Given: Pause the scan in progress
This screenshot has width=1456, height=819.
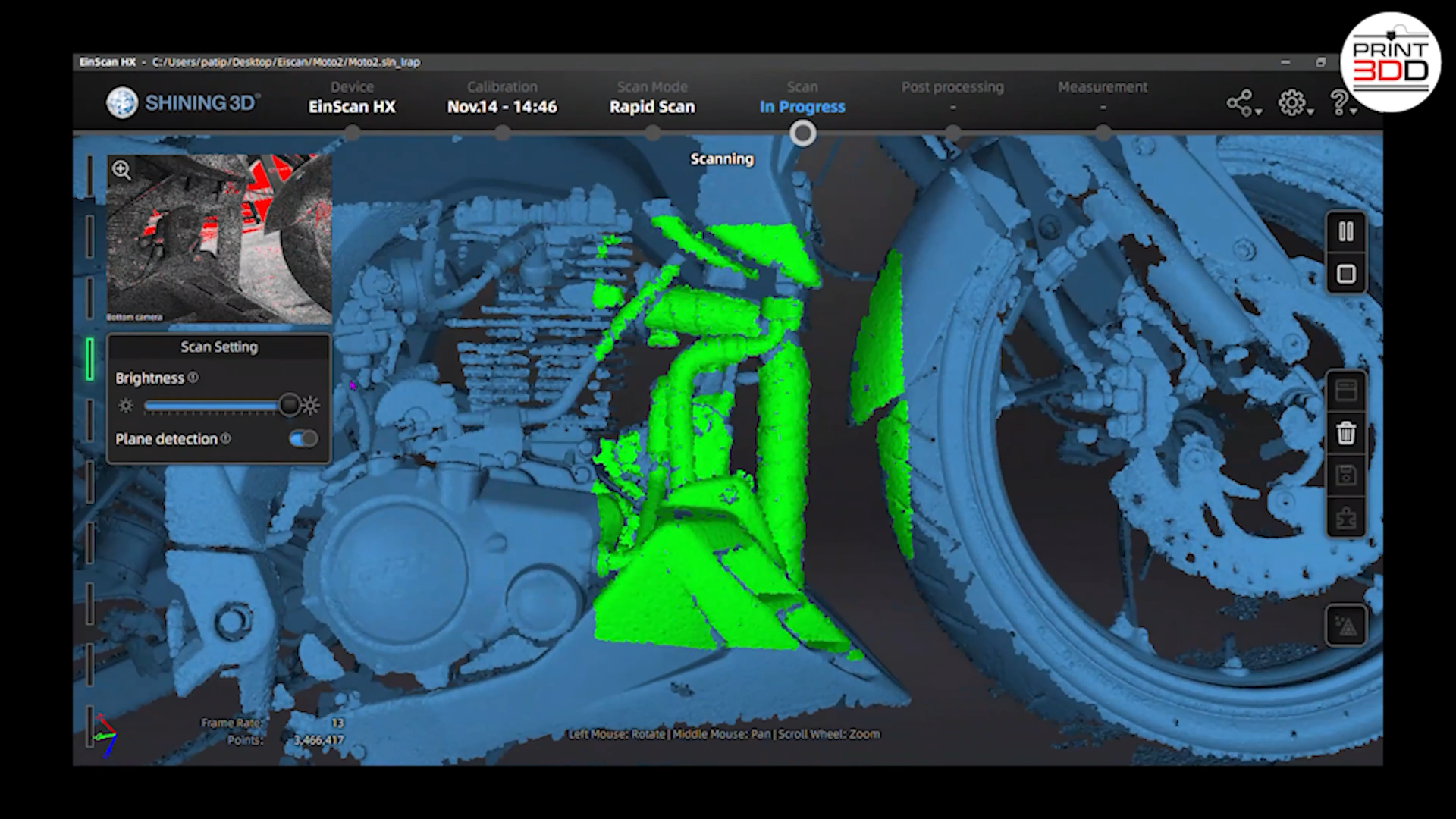Looking at the screenshot, I should click(x=1346, y=231).
